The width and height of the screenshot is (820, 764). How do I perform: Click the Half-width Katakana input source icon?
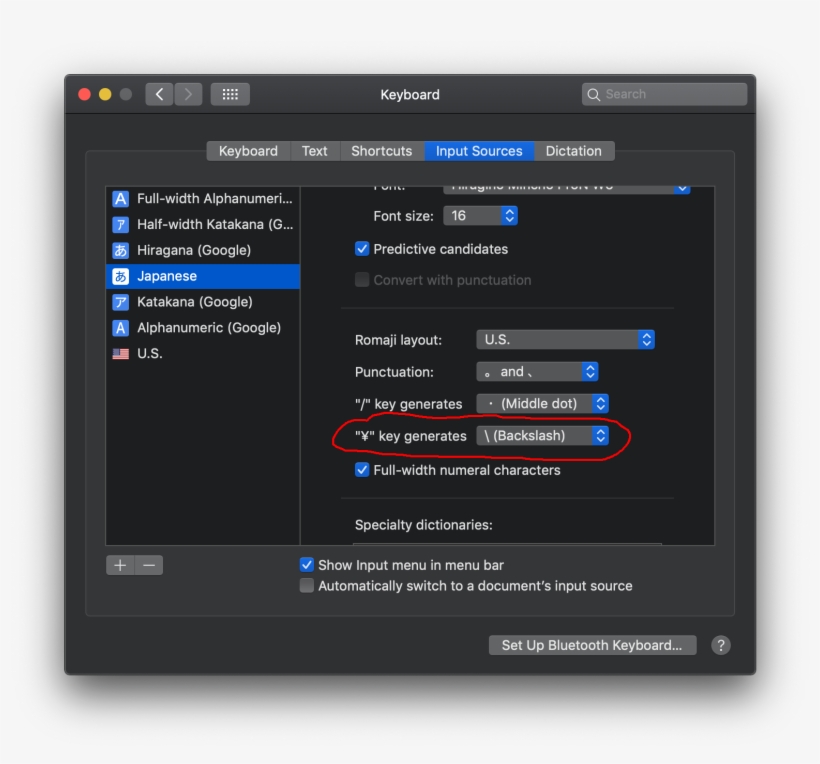[x=120, y=224]
